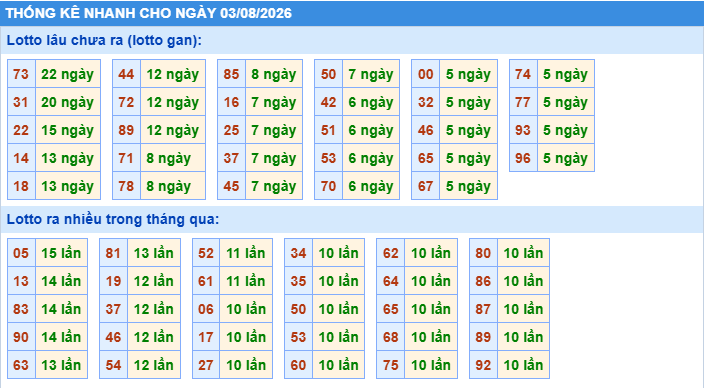The image size is (706, 388).
Task: Click lotto gan number 00
Action: click(425, 74)
